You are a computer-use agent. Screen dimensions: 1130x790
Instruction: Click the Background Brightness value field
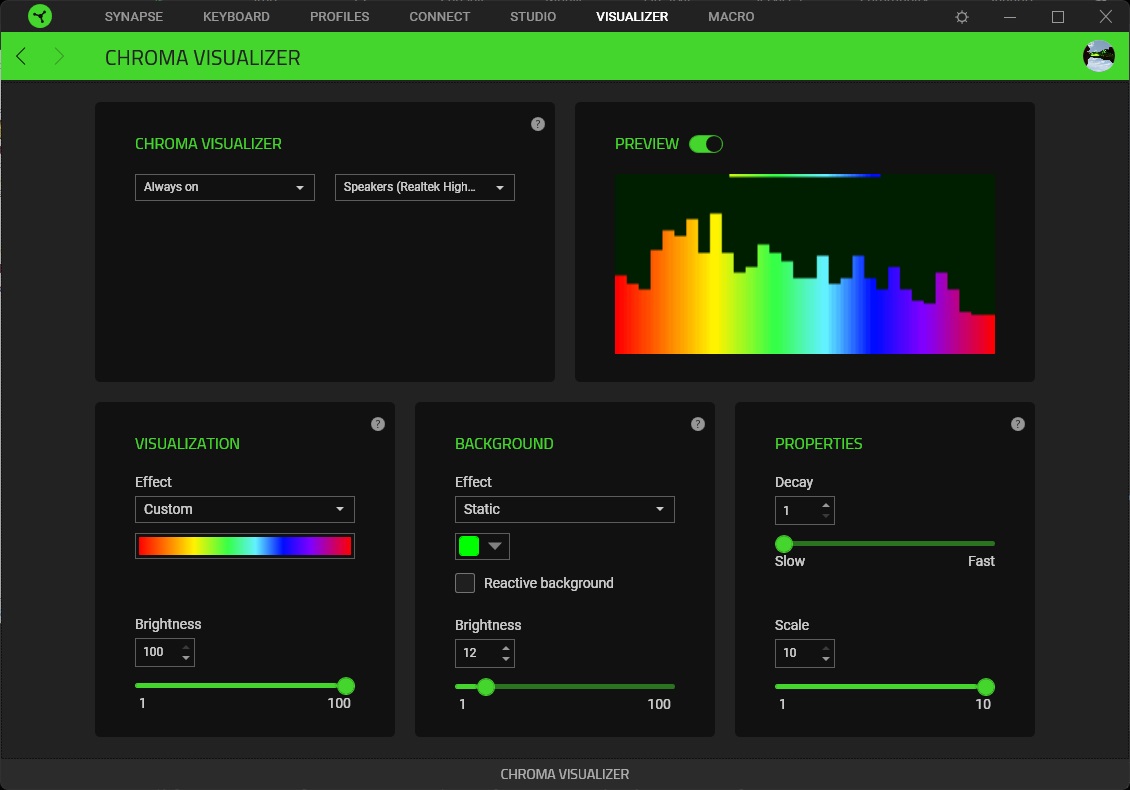(485, 653)
